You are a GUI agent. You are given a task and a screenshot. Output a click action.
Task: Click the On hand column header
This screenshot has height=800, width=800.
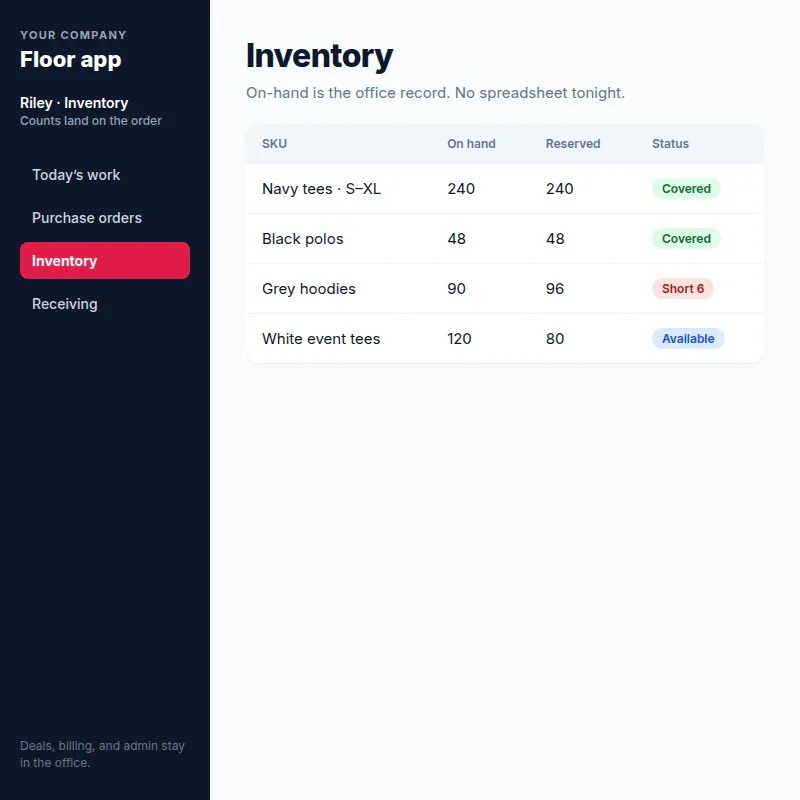tap(471, 144)
